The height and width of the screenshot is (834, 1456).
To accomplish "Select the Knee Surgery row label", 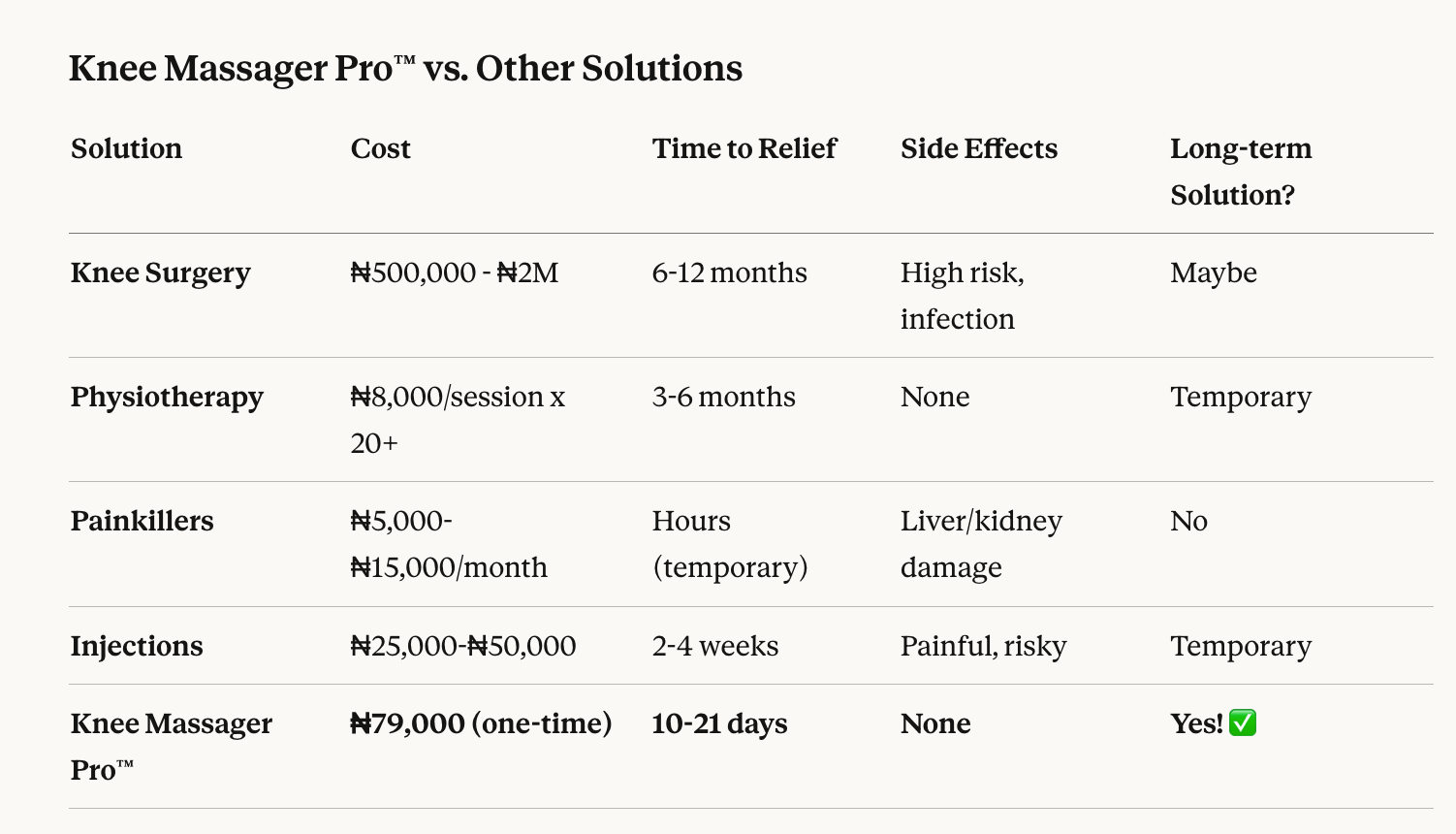I will (x=160, y=273).
